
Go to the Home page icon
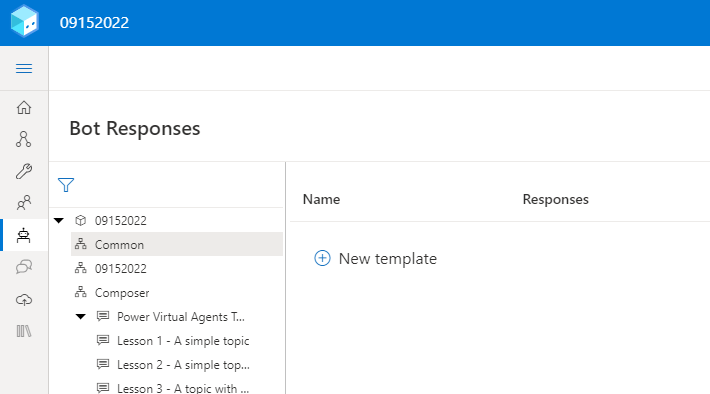(x=24, y=108)
